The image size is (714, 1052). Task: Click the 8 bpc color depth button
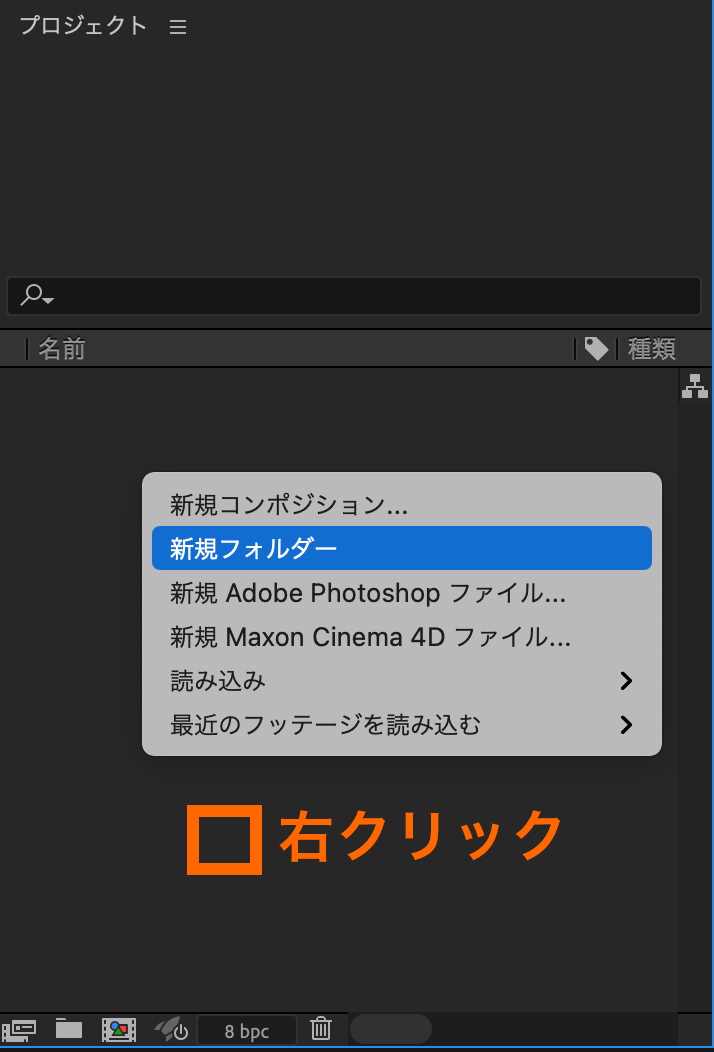click(x=246, y=1030)
